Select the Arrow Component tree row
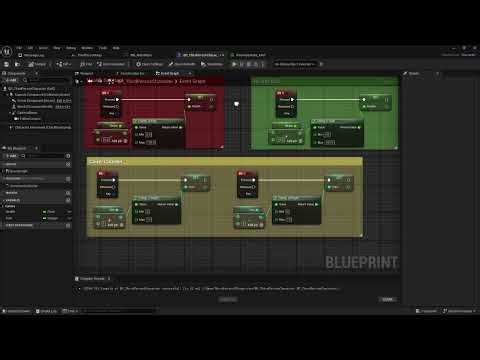This screenshot has height=360, width=480. (x=41, y=100)
